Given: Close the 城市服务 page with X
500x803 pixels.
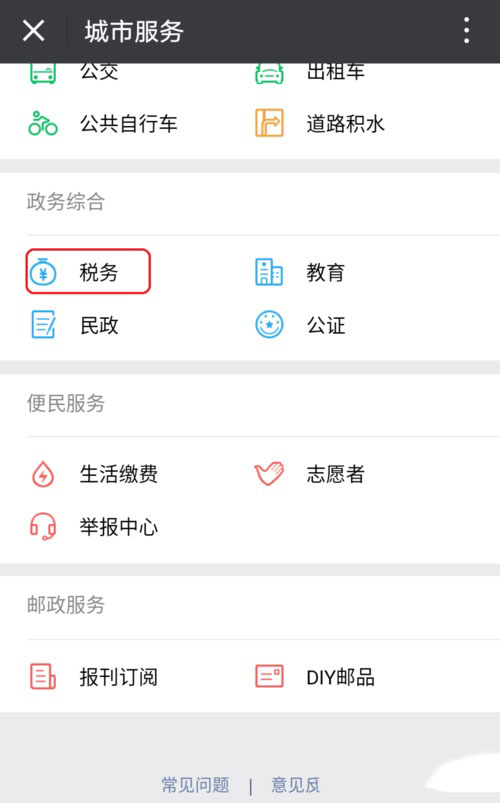Looking at the screenshot, I should (x=34, y=31).
